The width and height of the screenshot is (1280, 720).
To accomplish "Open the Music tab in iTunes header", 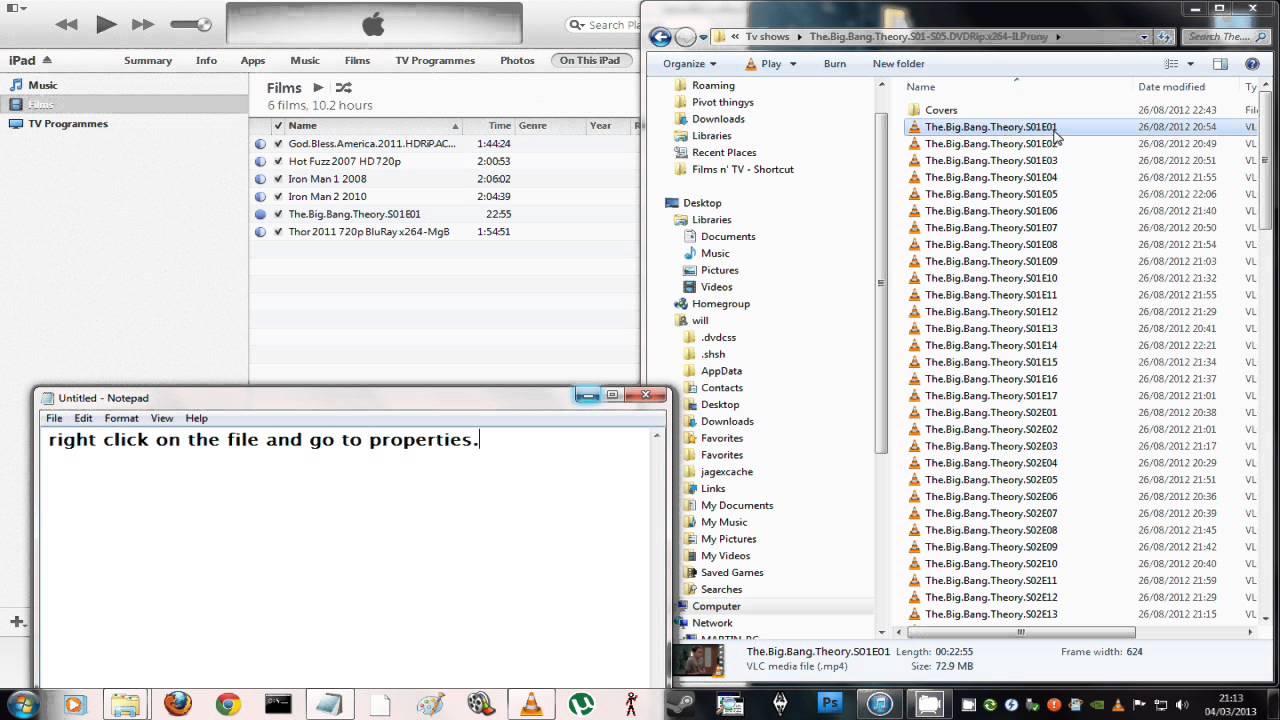I will click(305, 60).
